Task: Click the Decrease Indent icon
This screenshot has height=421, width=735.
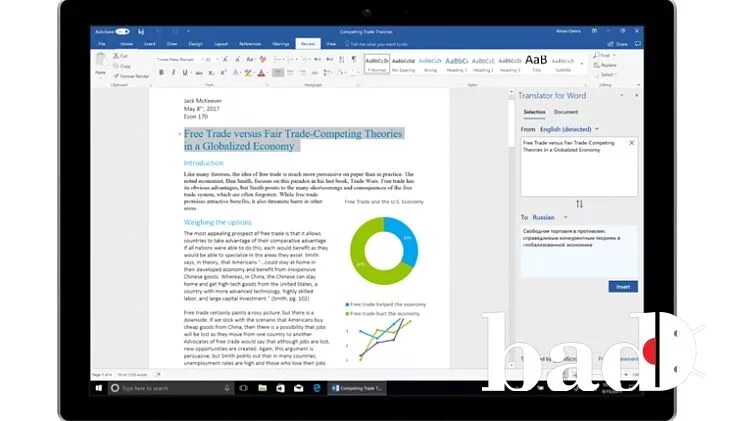Action: 317,59
